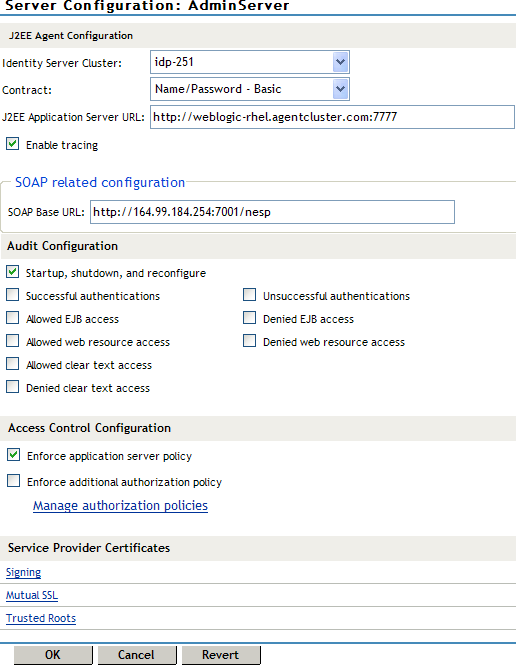This screenshot has height=665, width=516.
Task: Open Manage authorization policies link
Action: pyautogui.click(x=120, y=506)
